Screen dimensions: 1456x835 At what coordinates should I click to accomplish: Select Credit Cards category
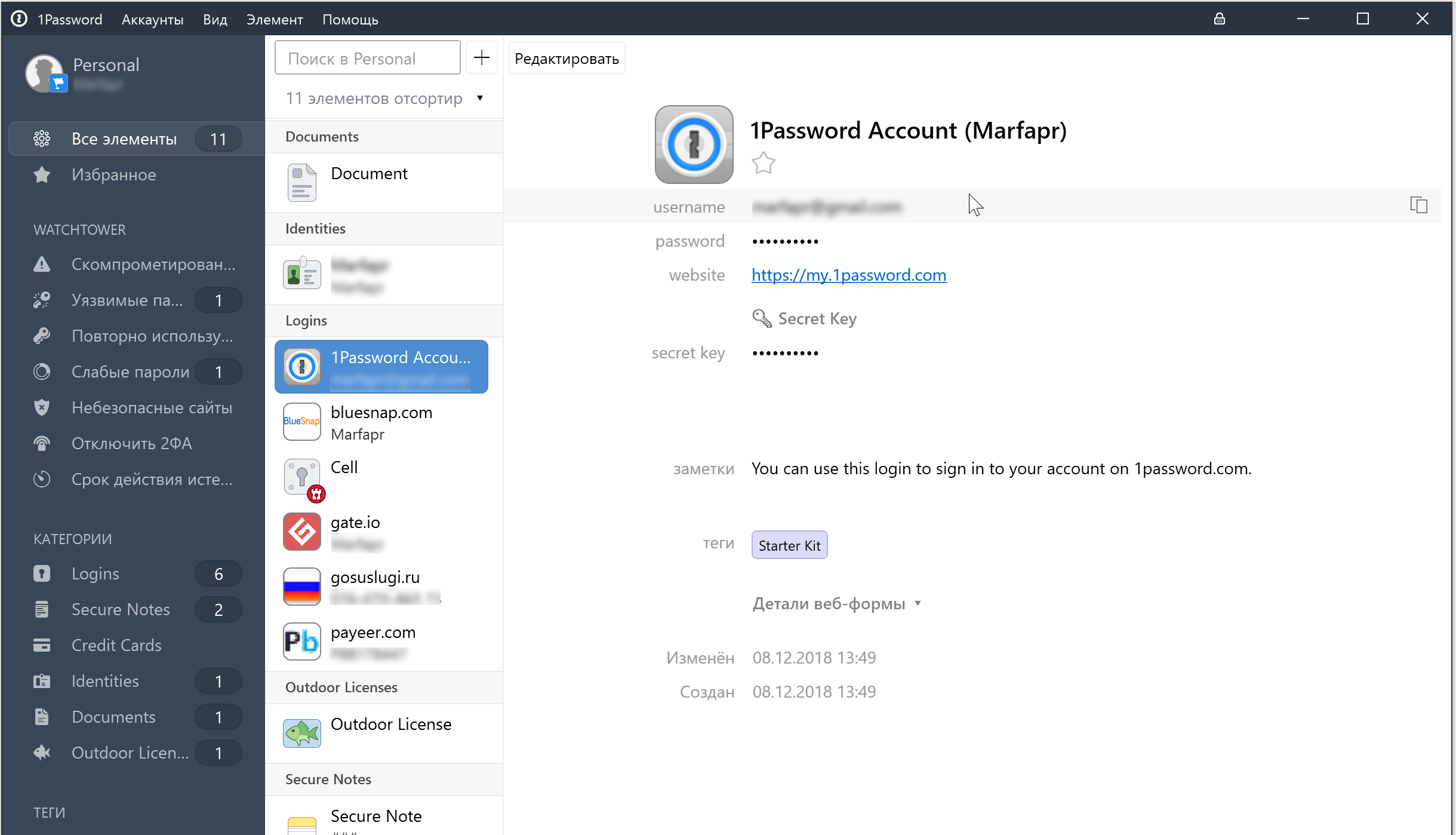[x=116, y=645]
